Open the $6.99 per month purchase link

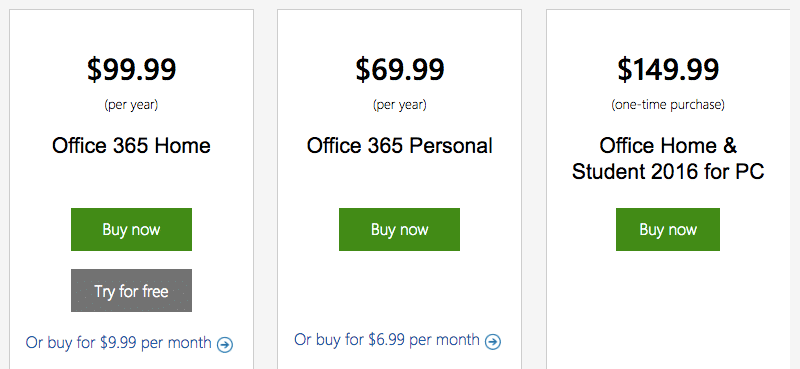(x=387, y=339)
